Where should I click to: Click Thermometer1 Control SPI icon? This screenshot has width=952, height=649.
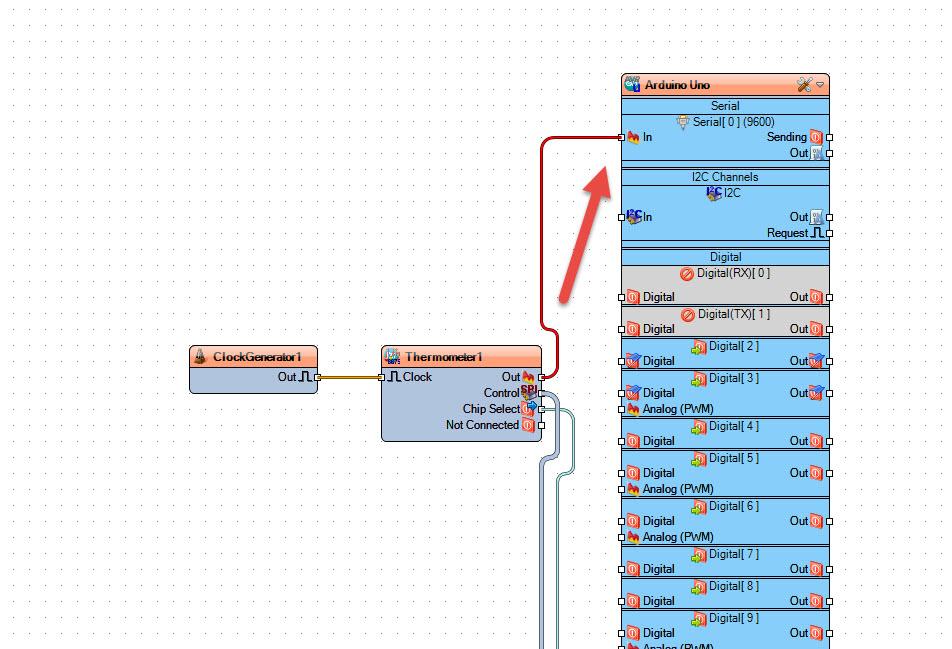(x=529, y=392)
